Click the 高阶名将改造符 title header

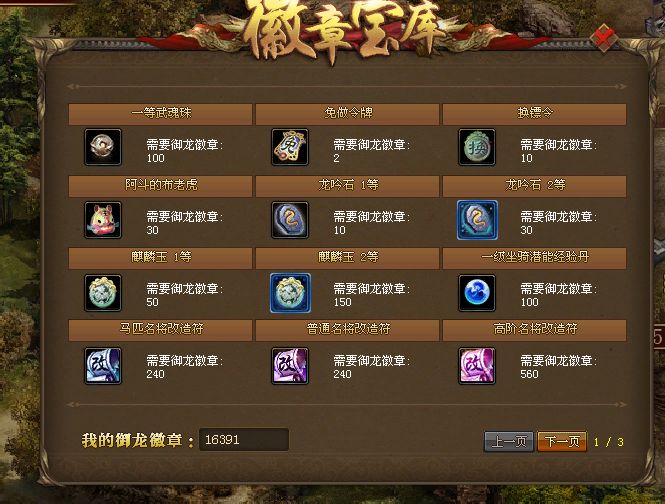534,330
